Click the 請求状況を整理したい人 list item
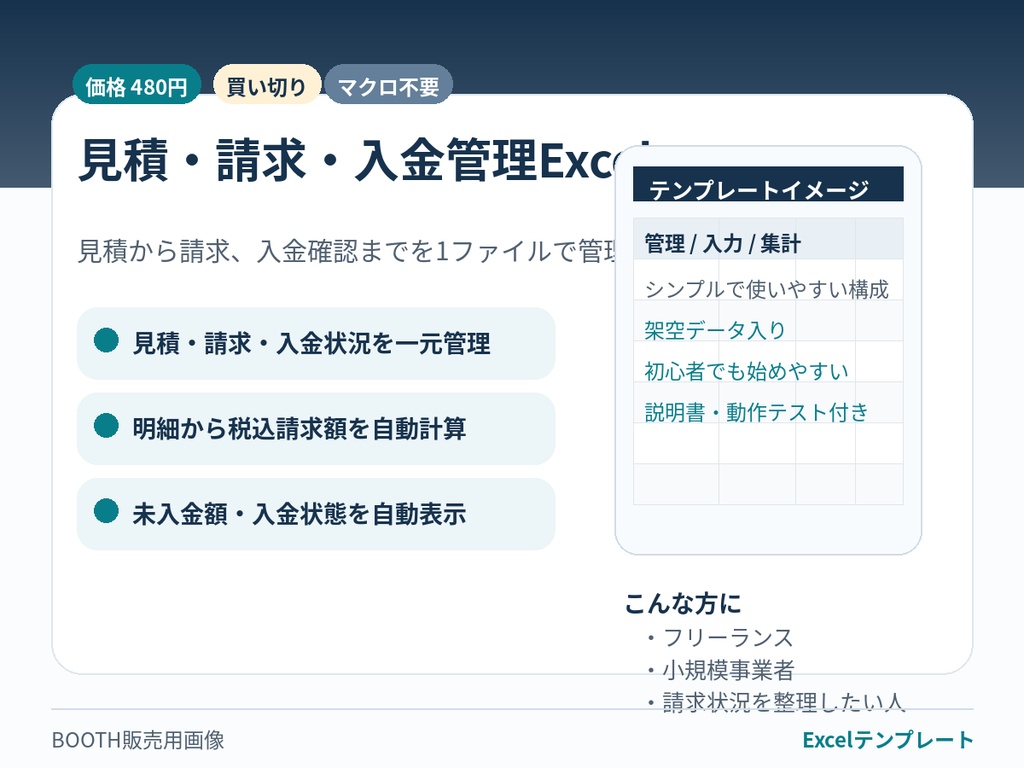Viewport: 1024px width, 768px height. point(775,702)
